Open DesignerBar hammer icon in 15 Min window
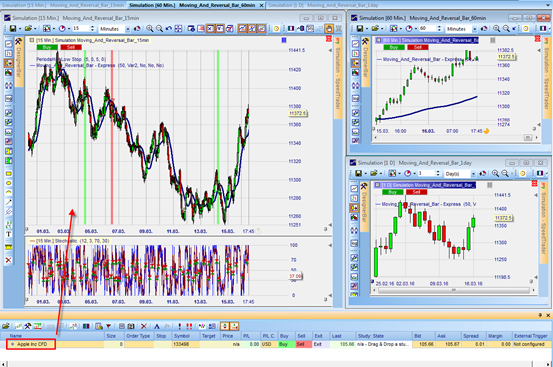This screenshot has height=367, width=553. (x=18, y=42)
